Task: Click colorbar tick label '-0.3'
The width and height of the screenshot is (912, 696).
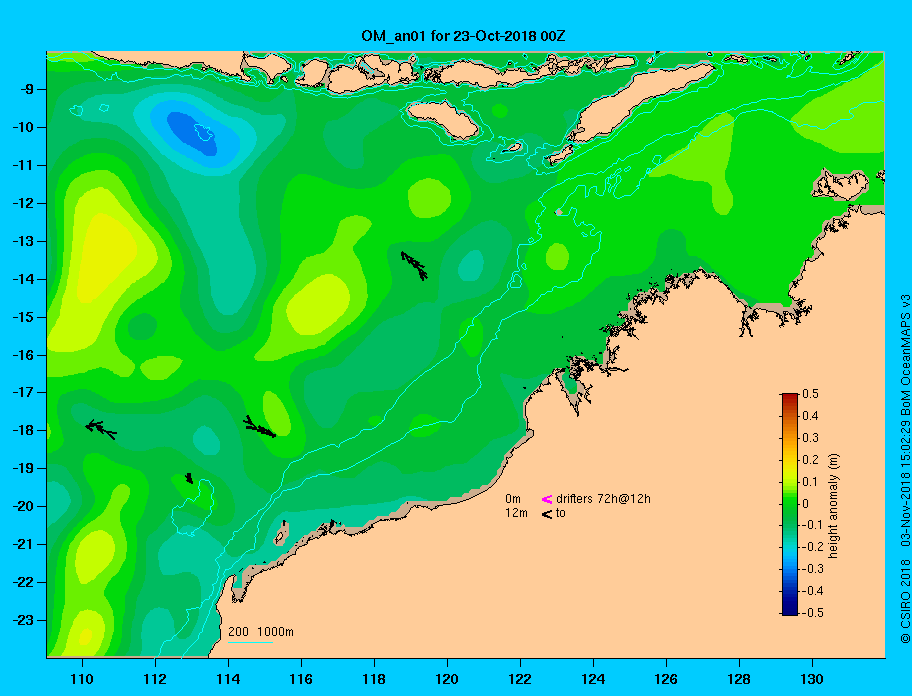Action: click(813, 569)
